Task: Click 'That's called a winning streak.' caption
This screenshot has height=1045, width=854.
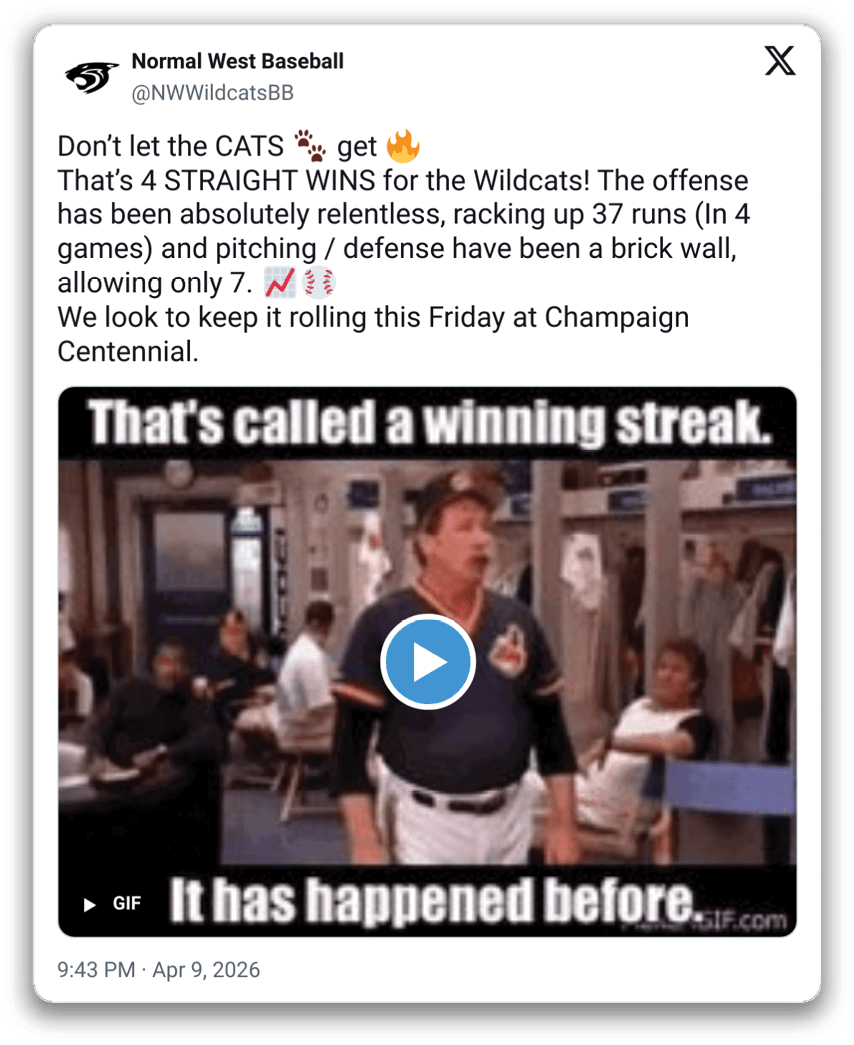Action: [x=431, y=423]
